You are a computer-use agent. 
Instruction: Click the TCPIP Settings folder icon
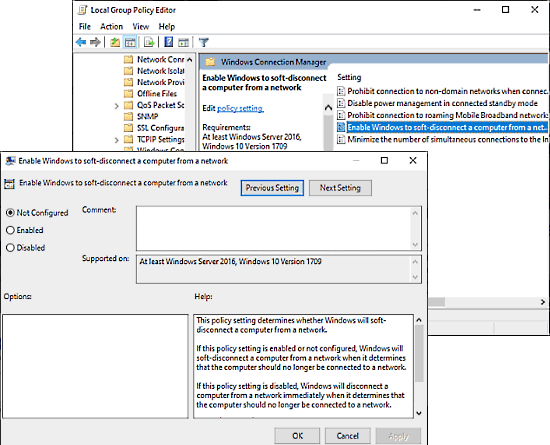point(129,140)
